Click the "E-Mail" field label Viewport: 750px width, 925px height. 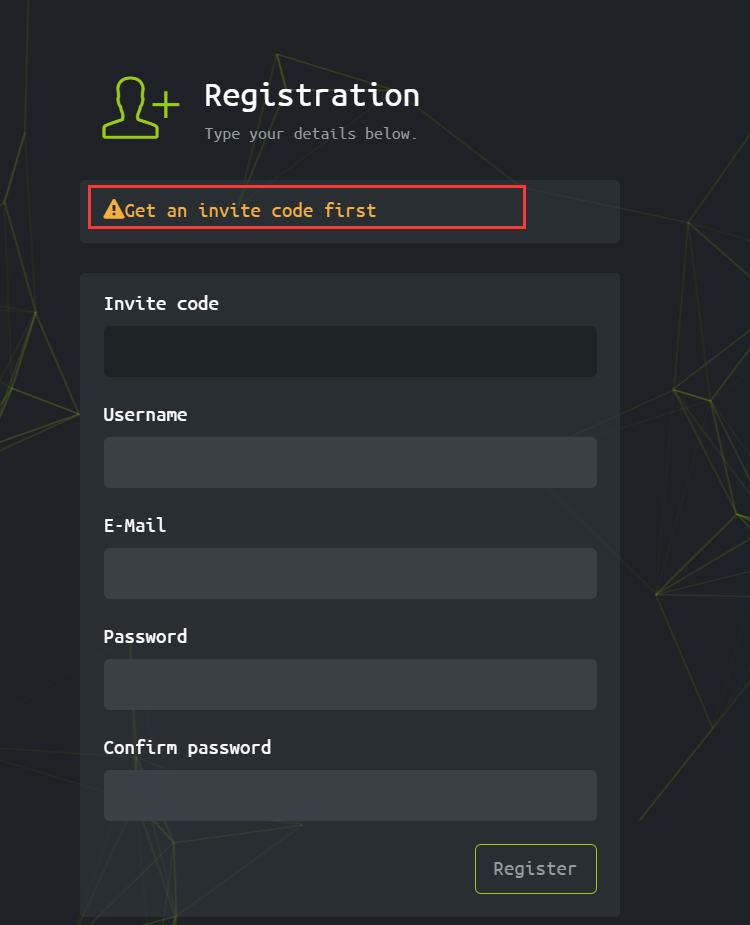pos(135,526)
